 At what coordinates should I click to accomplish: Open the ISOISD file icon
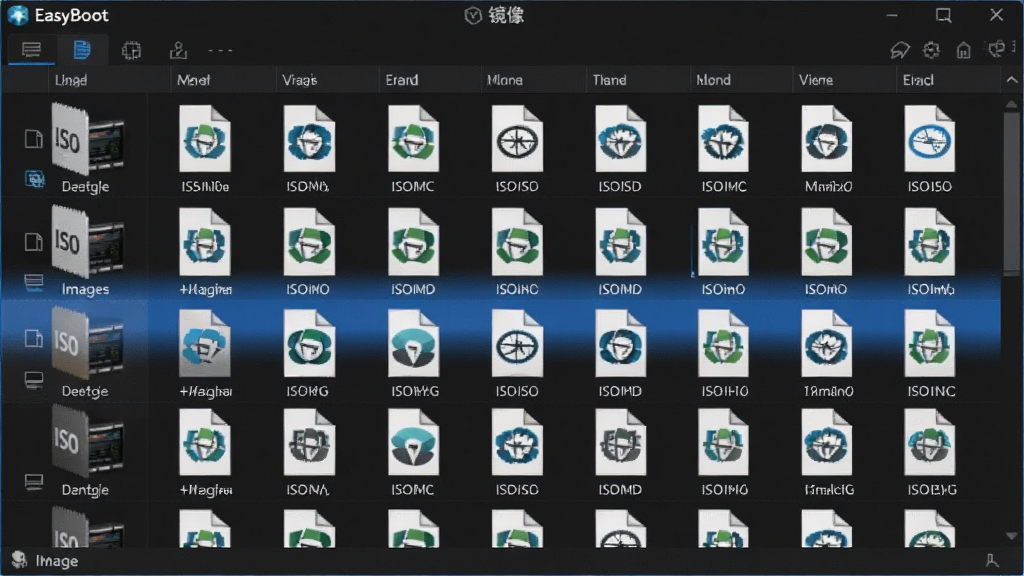620,139
